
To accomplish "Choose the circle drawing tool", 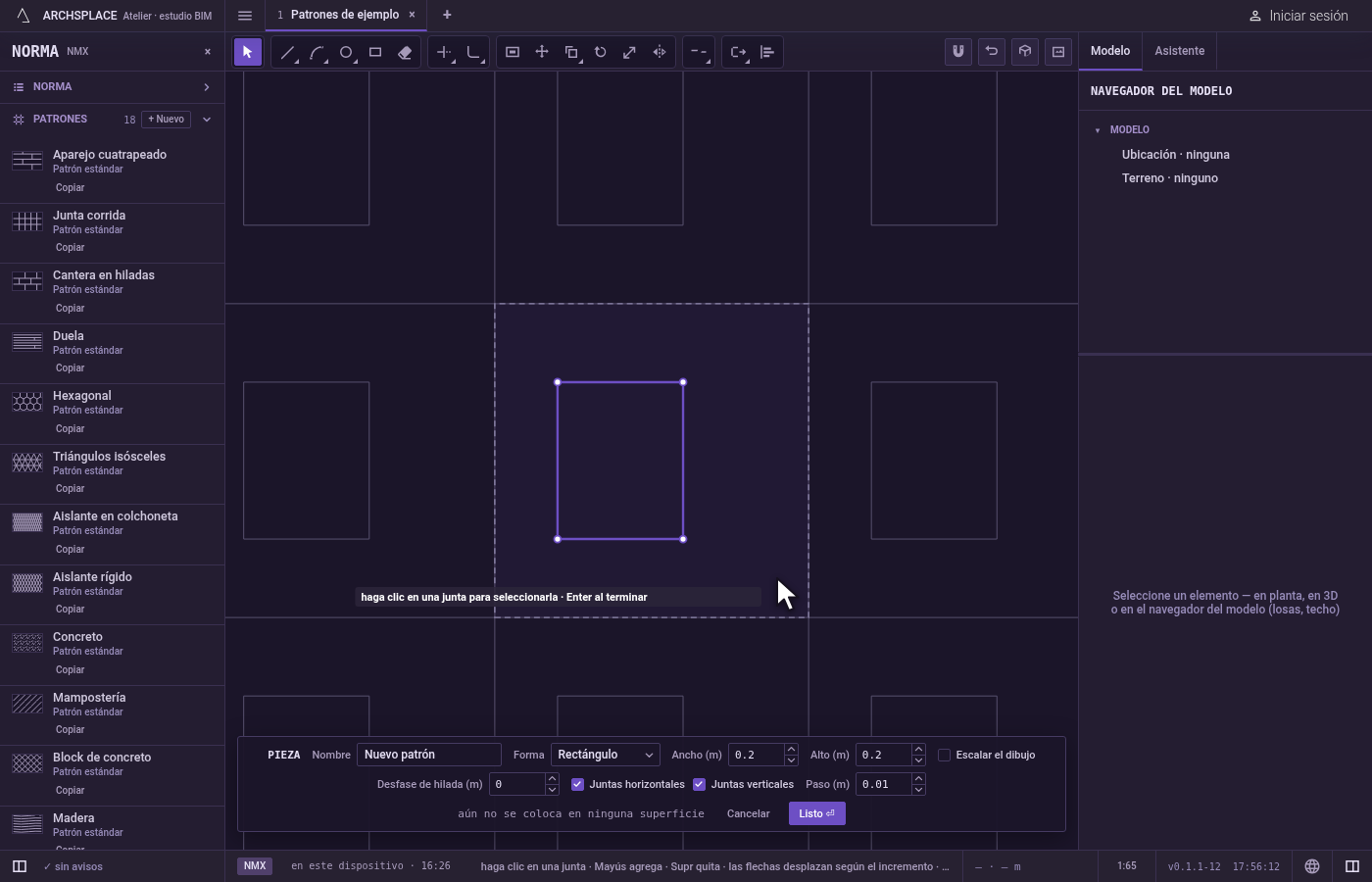I will (346, 53).
